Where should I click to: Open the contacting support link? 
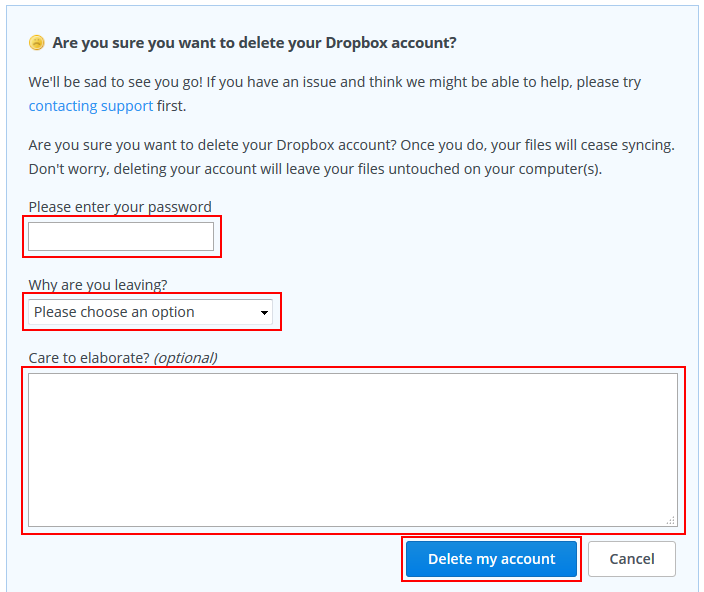[x=91, y=105]
